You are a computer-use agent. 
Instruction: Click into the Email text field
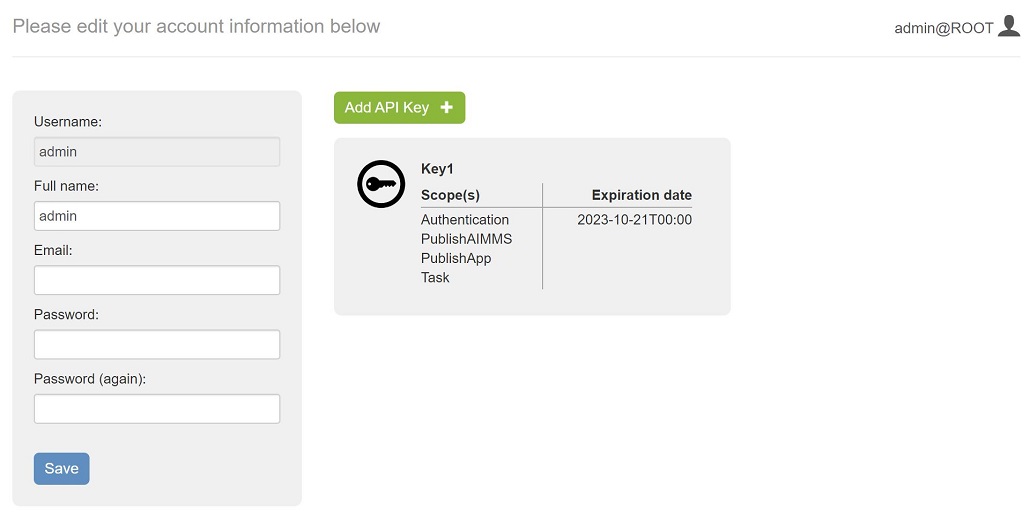(x=157, y=280)
